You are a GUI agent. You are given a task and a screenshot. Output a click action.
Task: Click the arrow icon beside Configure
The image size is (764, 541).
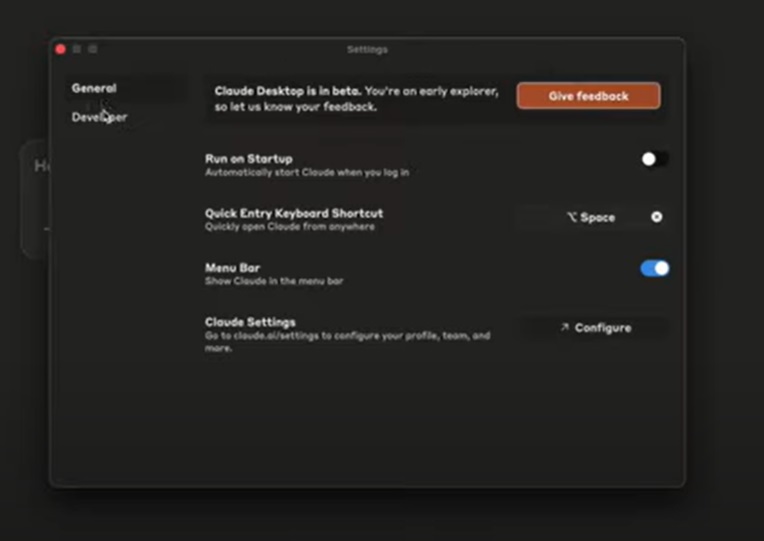564,327
